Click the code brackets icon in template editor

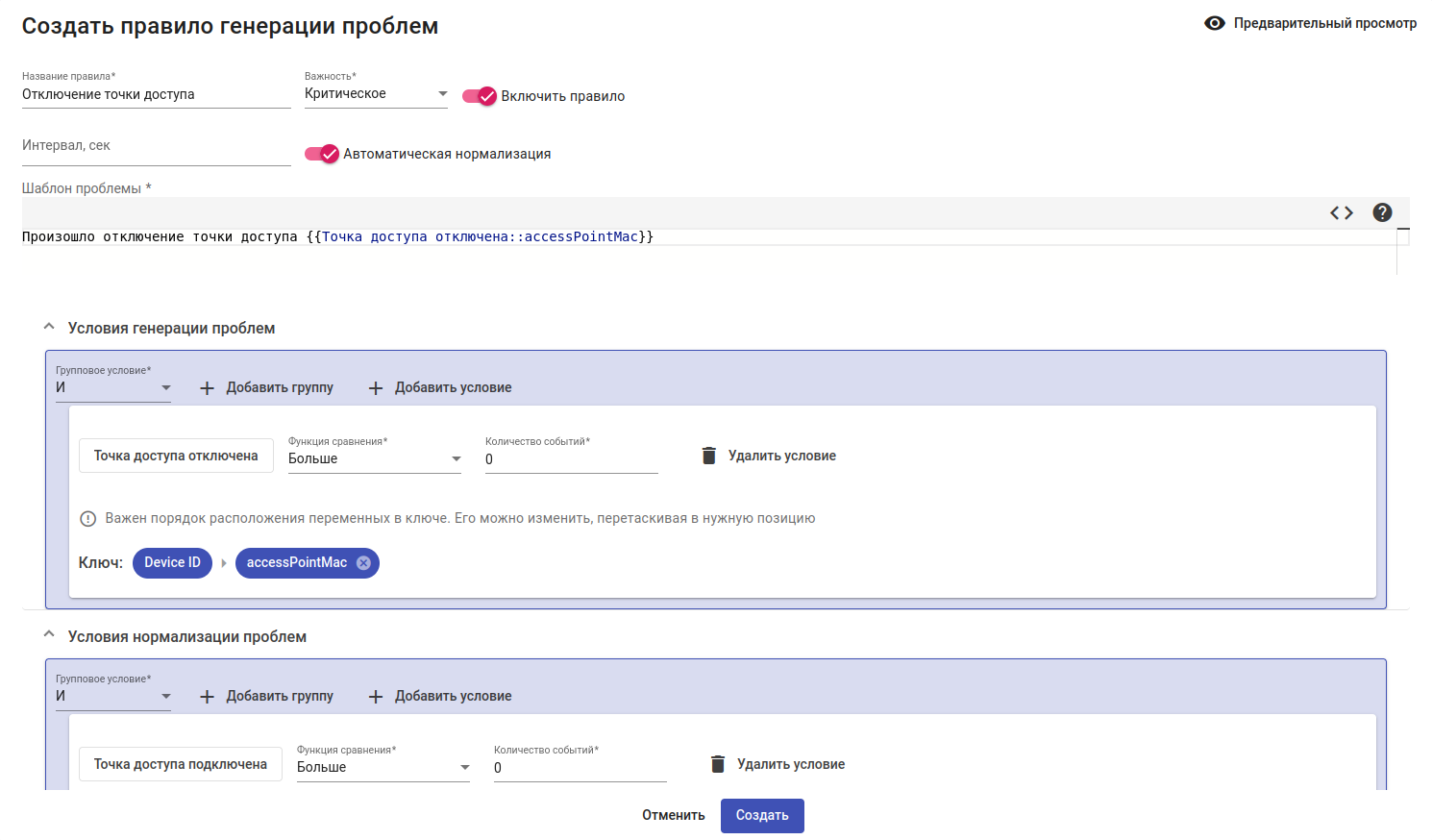pyautogui.click(x=1342, y=213)
